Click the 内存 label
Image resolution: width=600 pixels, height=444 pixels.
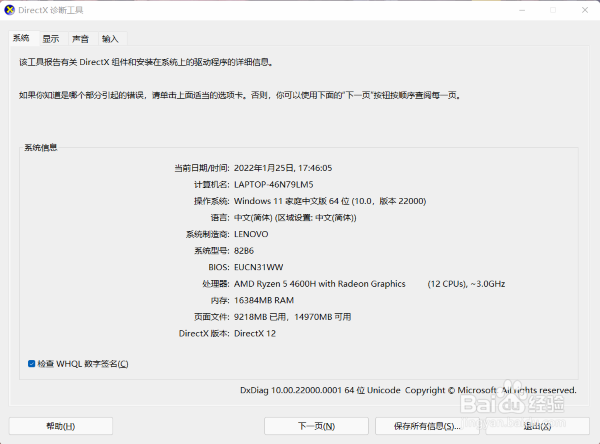coord(220,300)
